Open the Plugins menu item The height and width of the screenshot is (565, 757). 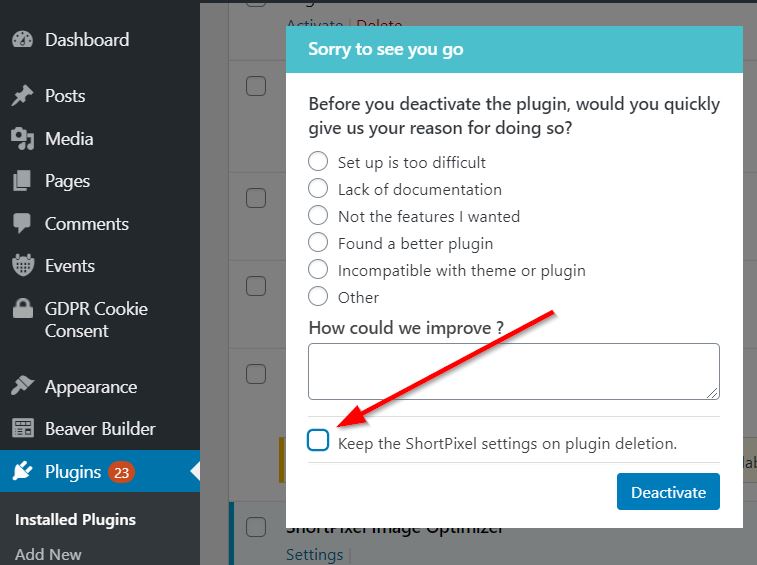click(x=73, y=472)
